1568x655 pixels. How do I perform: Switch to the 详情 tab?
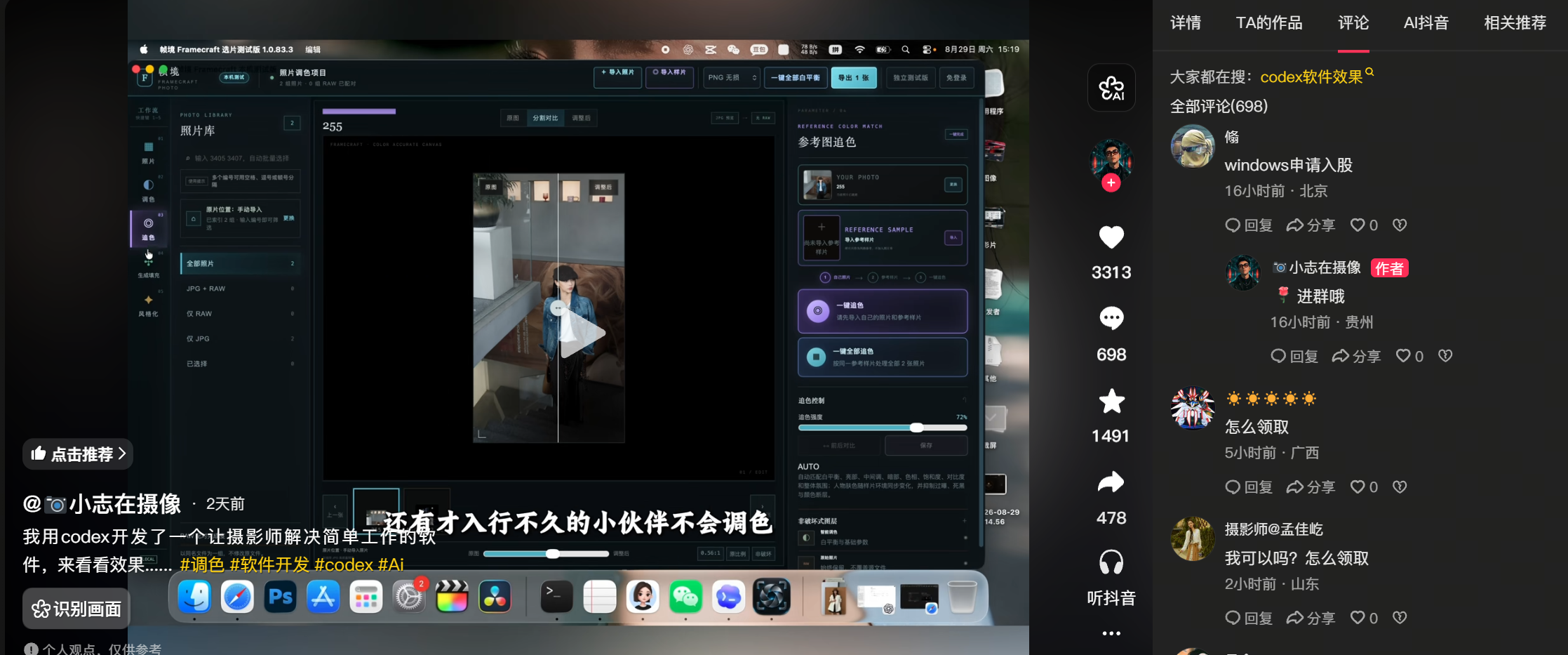coord(1186,23)
